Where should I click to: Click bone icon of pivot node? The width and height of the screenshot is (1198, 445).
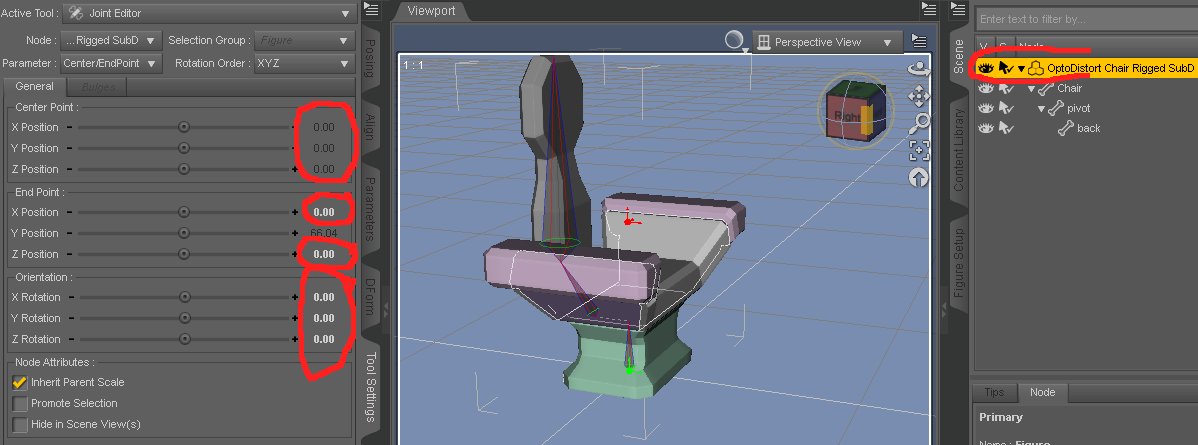[x=1056, y=109]
